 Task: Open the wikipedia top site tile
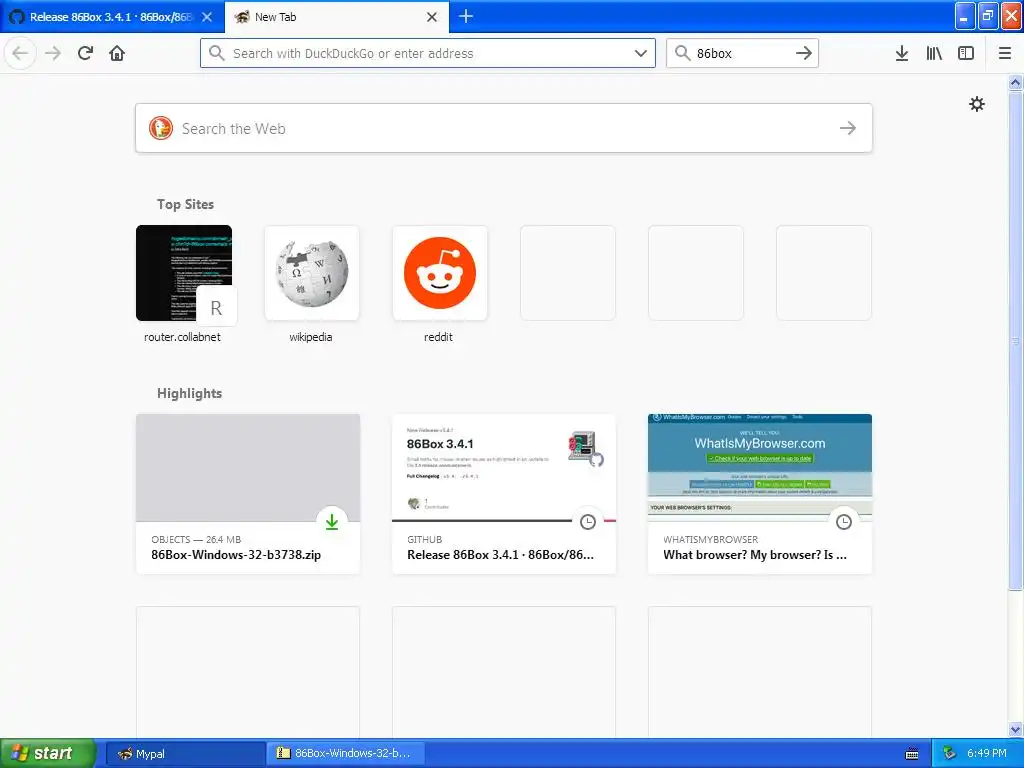[x=312, y=273]
